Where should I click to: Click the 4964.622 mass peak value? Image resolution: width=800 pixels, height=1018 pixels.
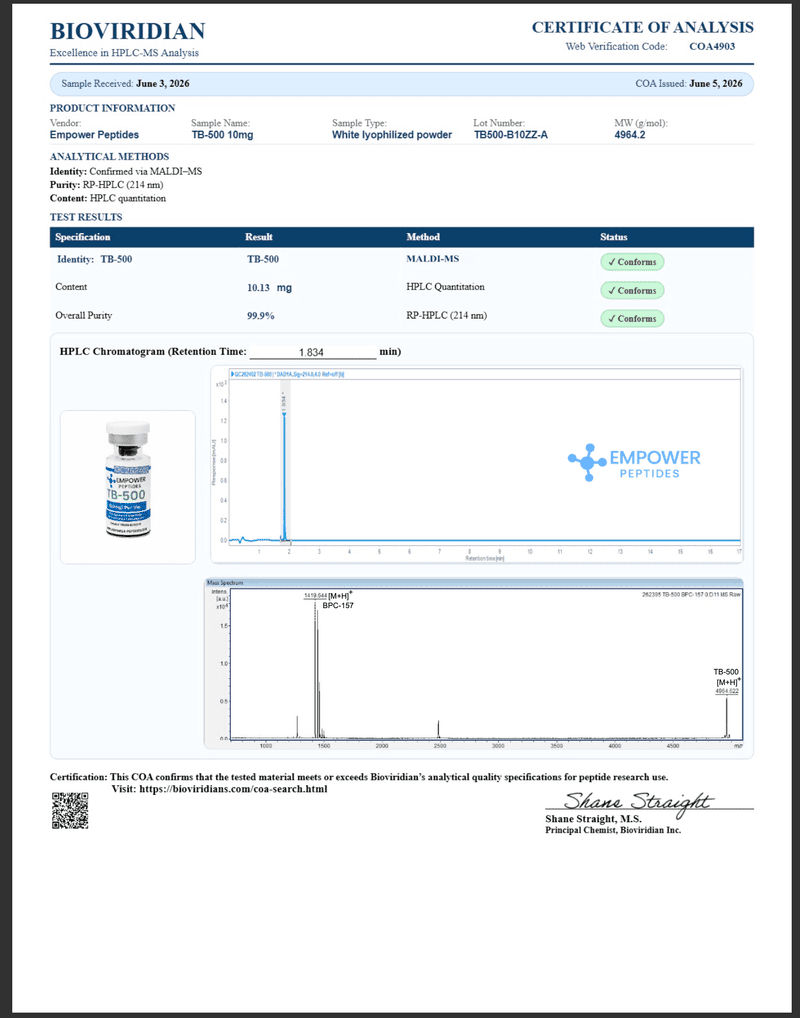(727, 691)
